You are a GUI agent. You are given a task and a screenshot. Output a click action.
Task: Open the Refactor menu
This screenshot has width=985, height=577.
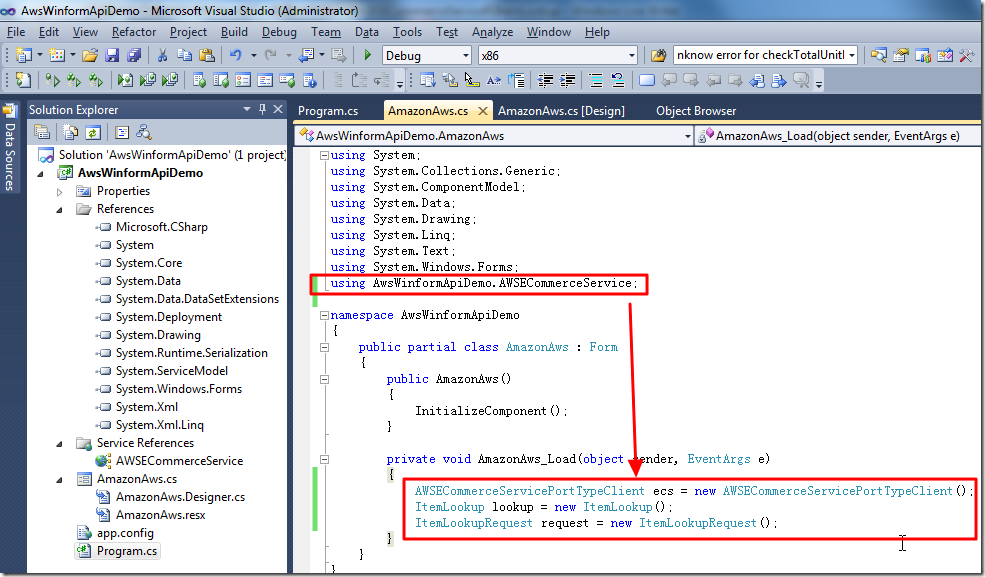(134, 32)
